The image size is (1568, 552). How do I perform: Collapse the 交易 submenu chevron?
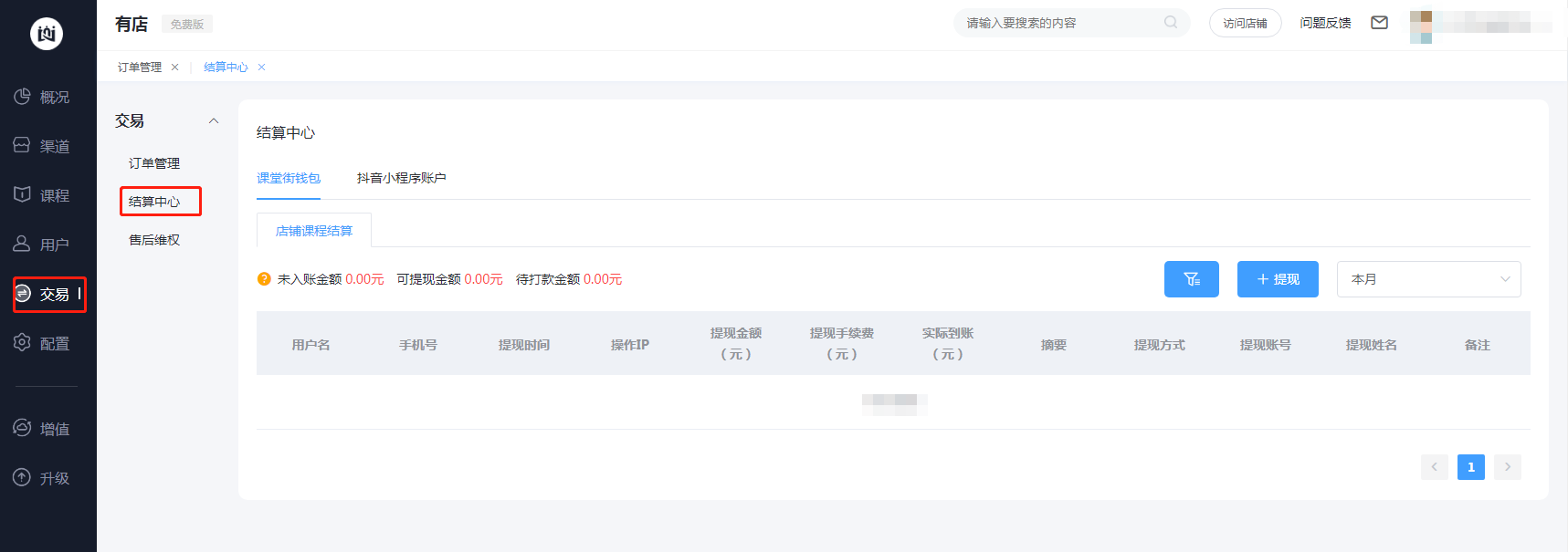coord(214,121)
